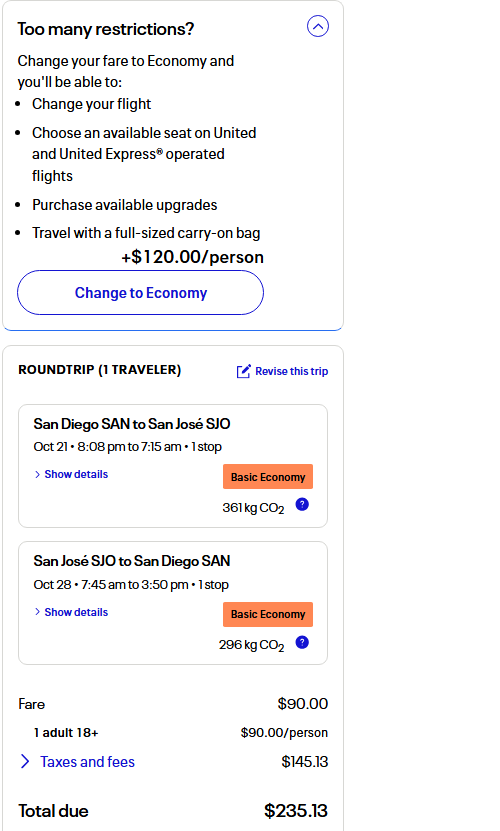Click the Revise this trip pencil icon
Image resolution: width=500 pixels, height=831 pixels.
tap(243, 371)
